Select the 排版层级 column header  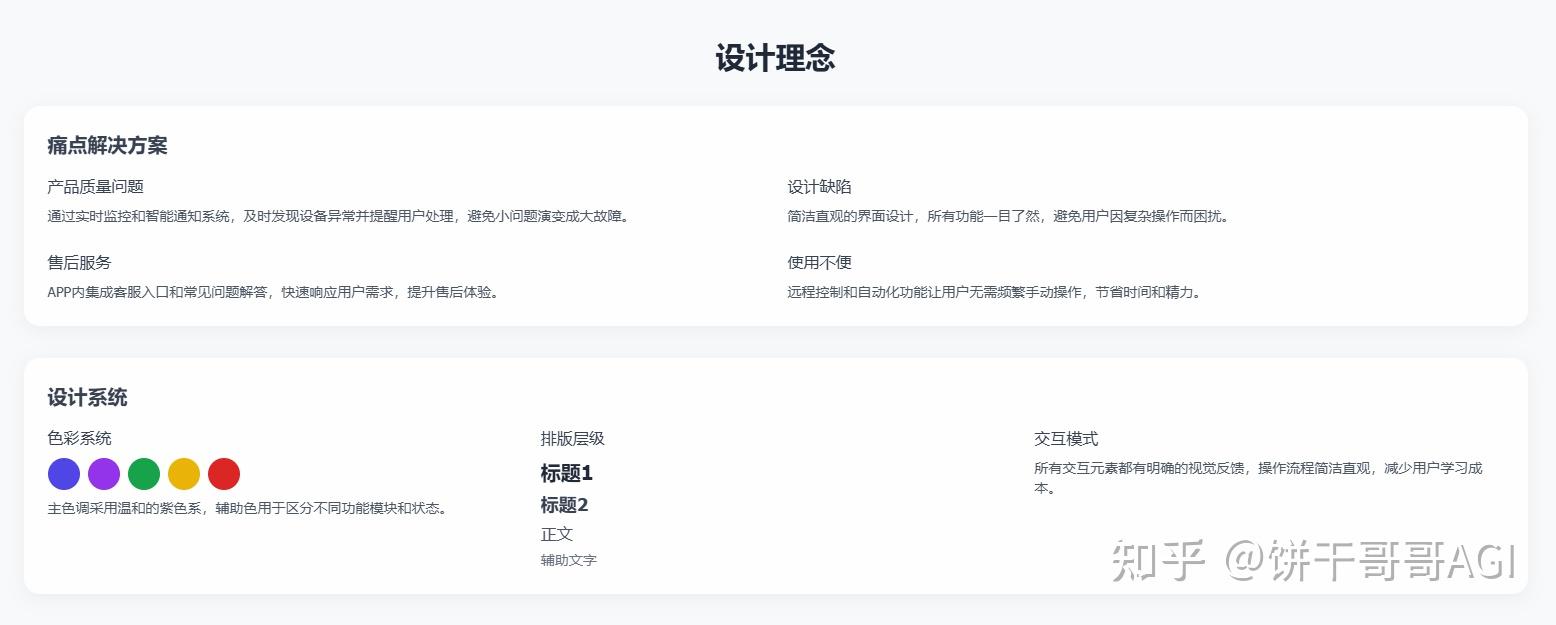(x=574, y=438)
